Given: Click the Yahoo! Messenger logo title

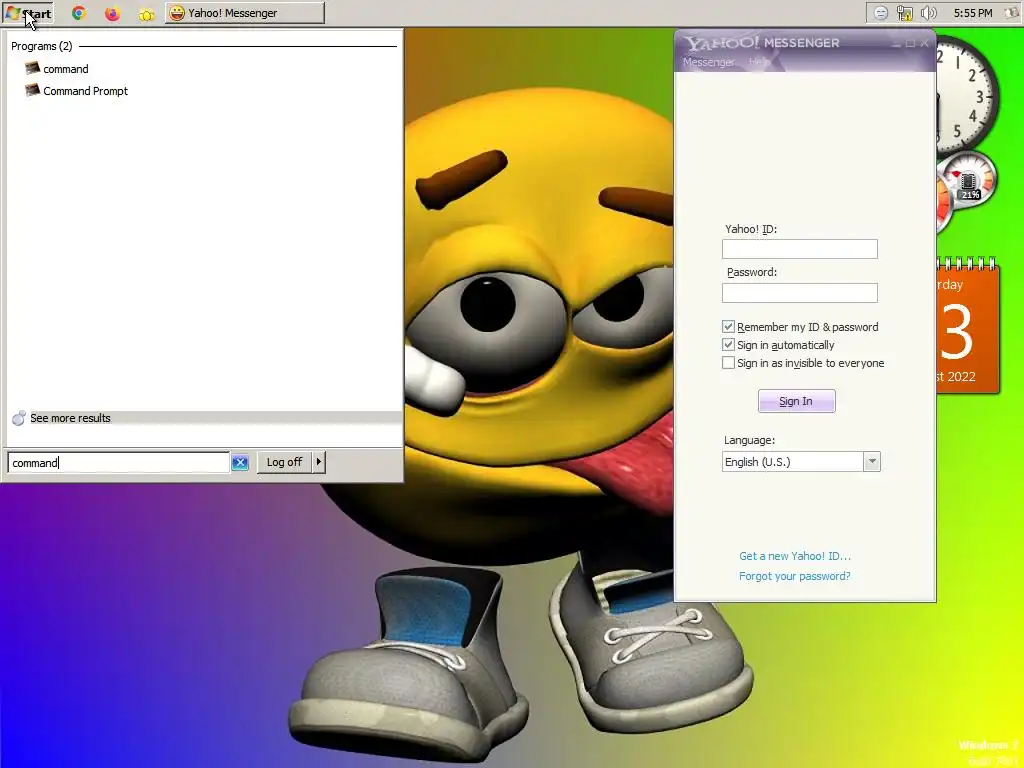Looking at the screenshot, I should click(761, 43).
